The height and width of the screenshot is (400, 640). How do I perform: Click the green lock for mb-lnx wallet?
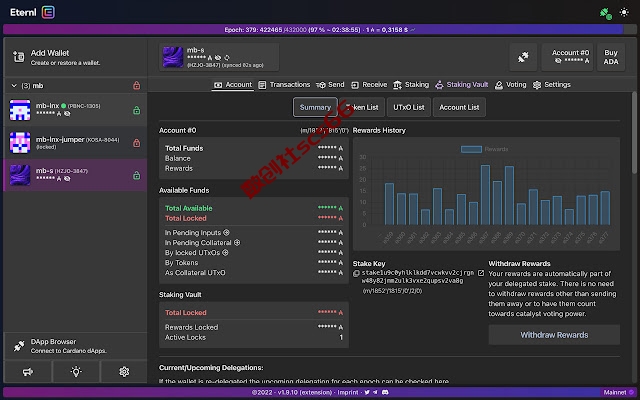137,110
